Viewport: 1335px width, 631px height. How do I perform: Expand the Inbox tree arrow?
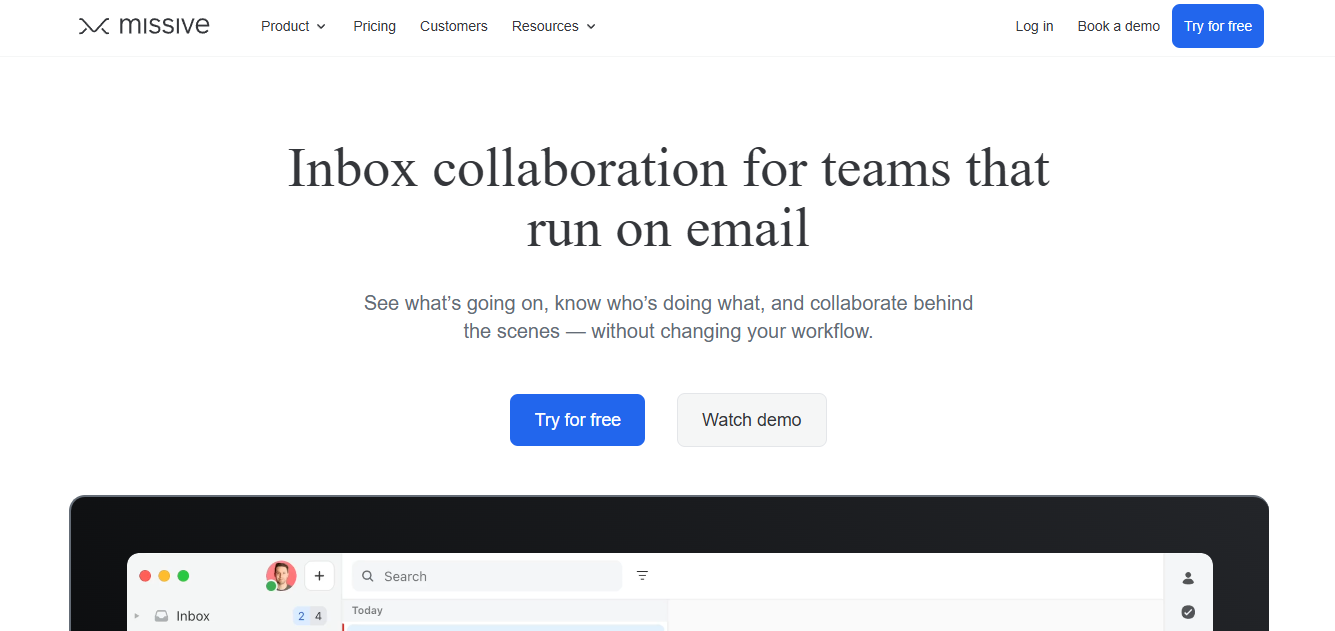click(137, 616)
